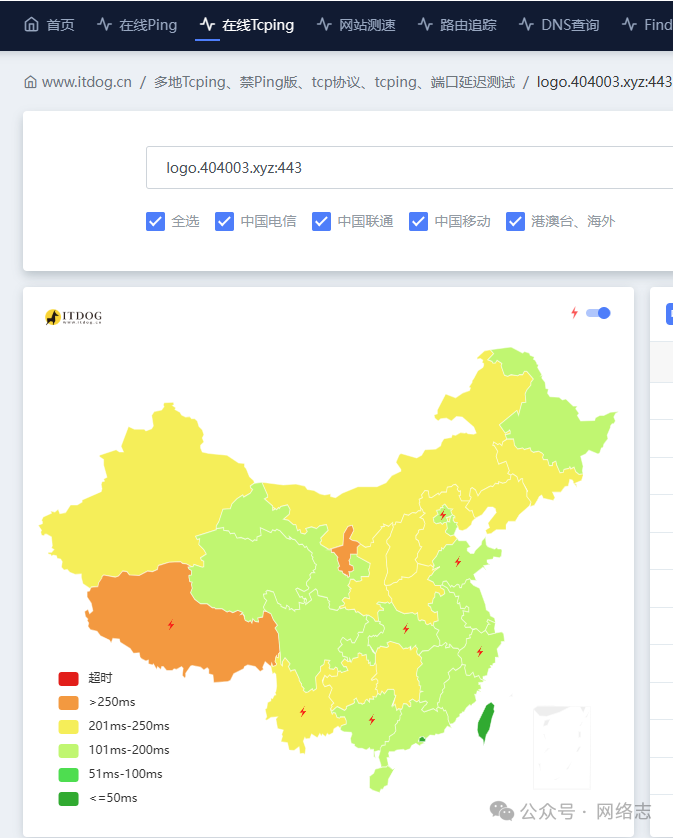Click the ITDOG logo on map

[x=73, y=317]
